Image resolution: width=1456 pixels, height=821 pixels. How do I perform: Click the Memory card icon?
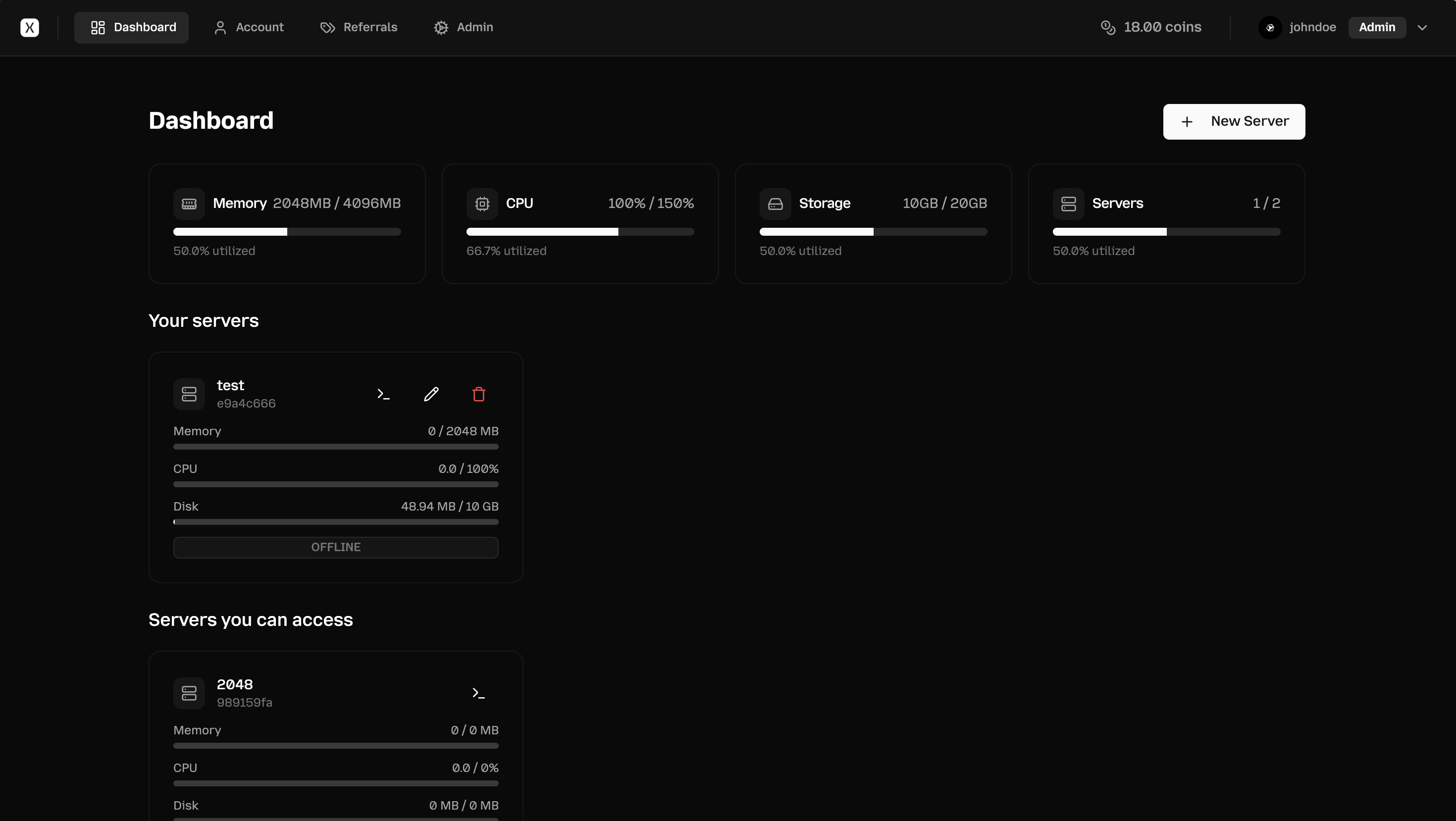point(189,204)
